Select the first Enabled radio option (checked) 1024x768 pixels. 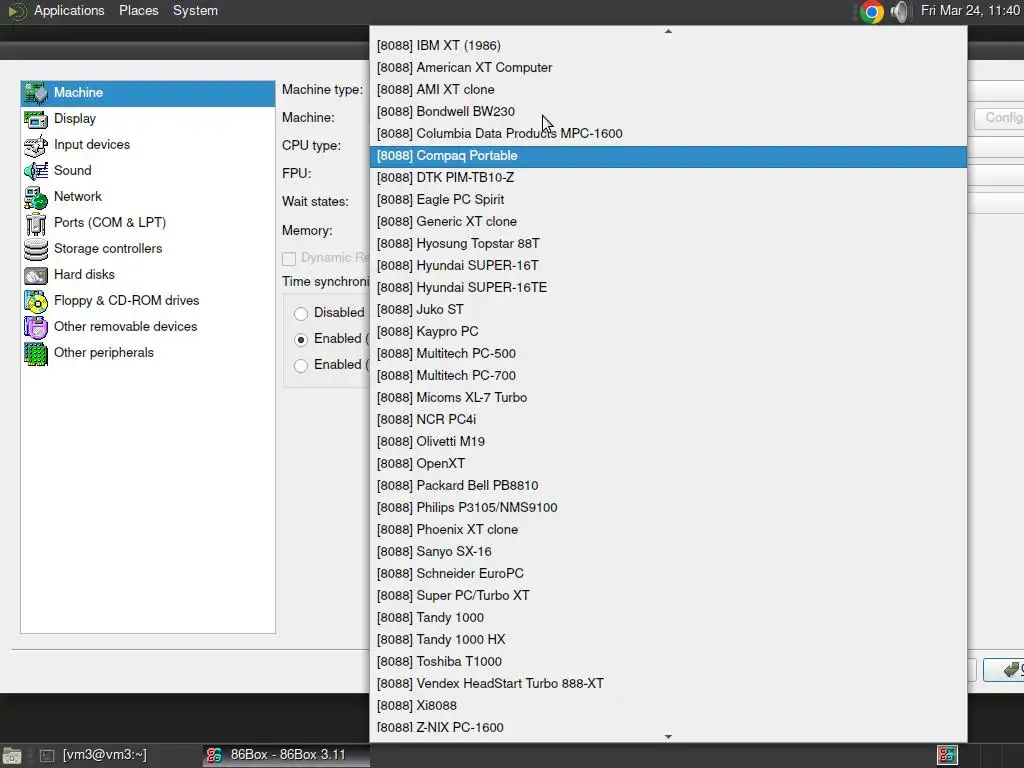point(300,340)
